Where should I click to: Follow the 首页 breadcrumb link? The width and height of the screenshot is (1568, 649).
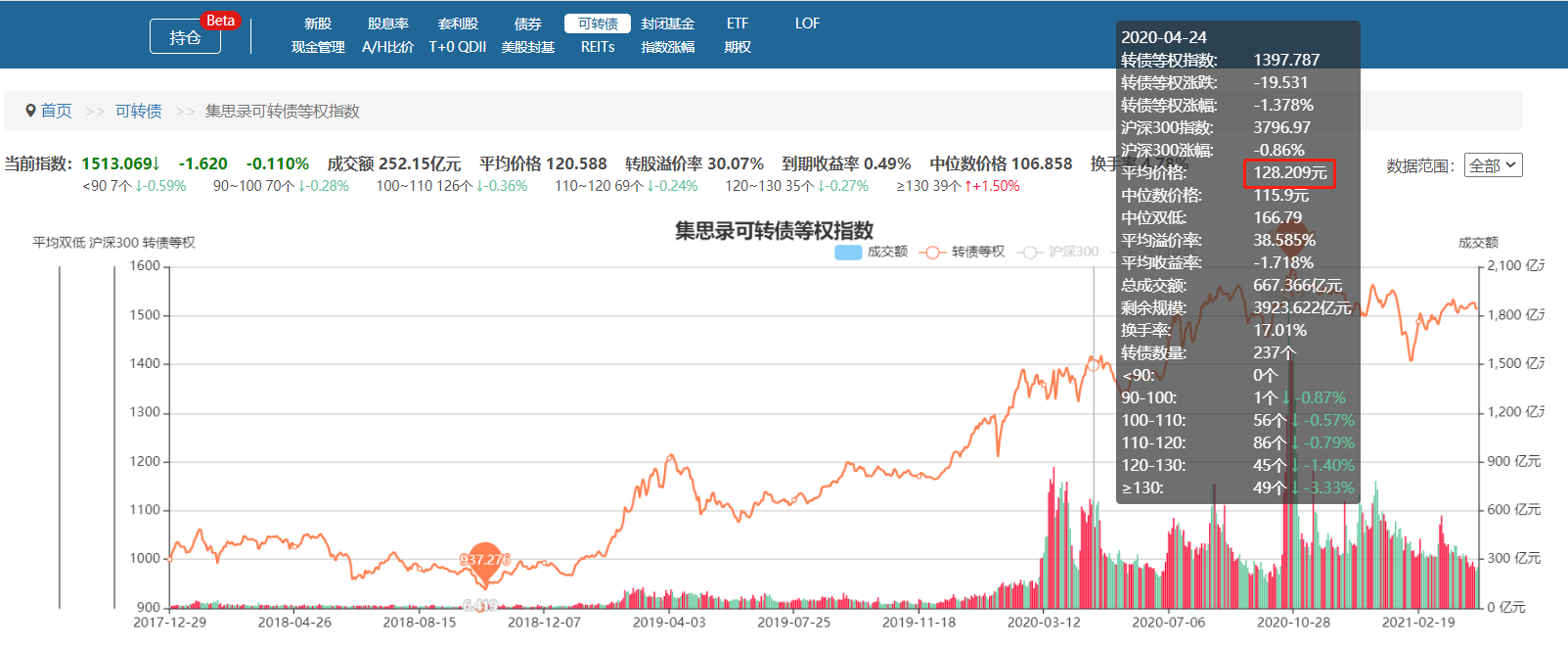point(56,111)
